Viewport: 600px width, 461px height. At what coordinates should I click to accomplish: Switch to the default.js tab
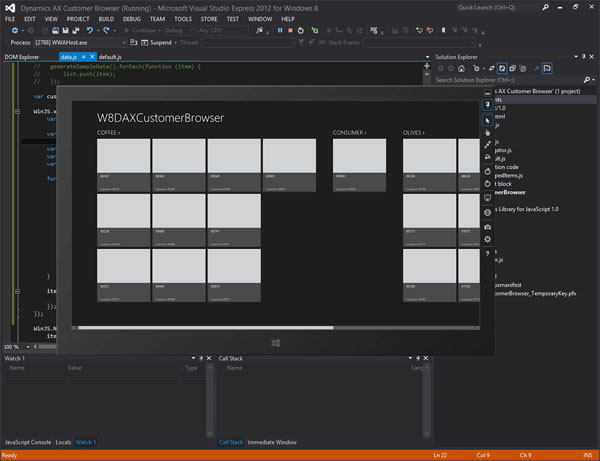pos(110,57)
